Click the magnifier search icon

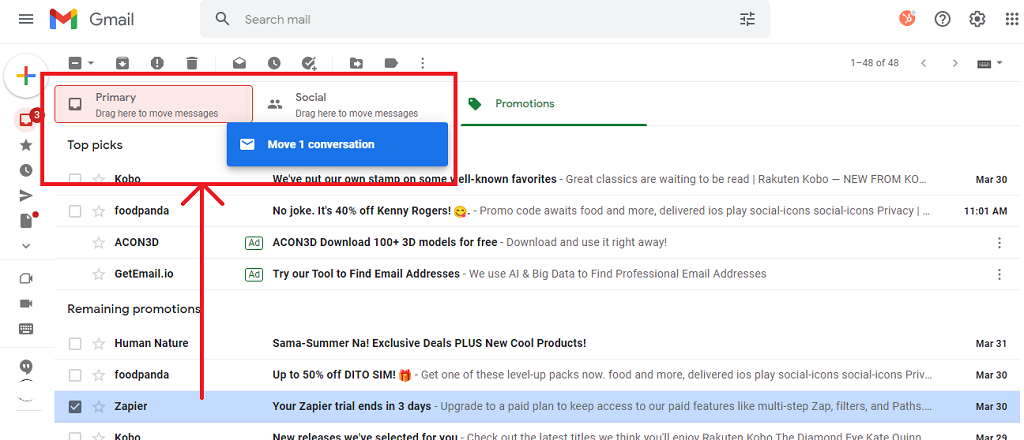223,19
